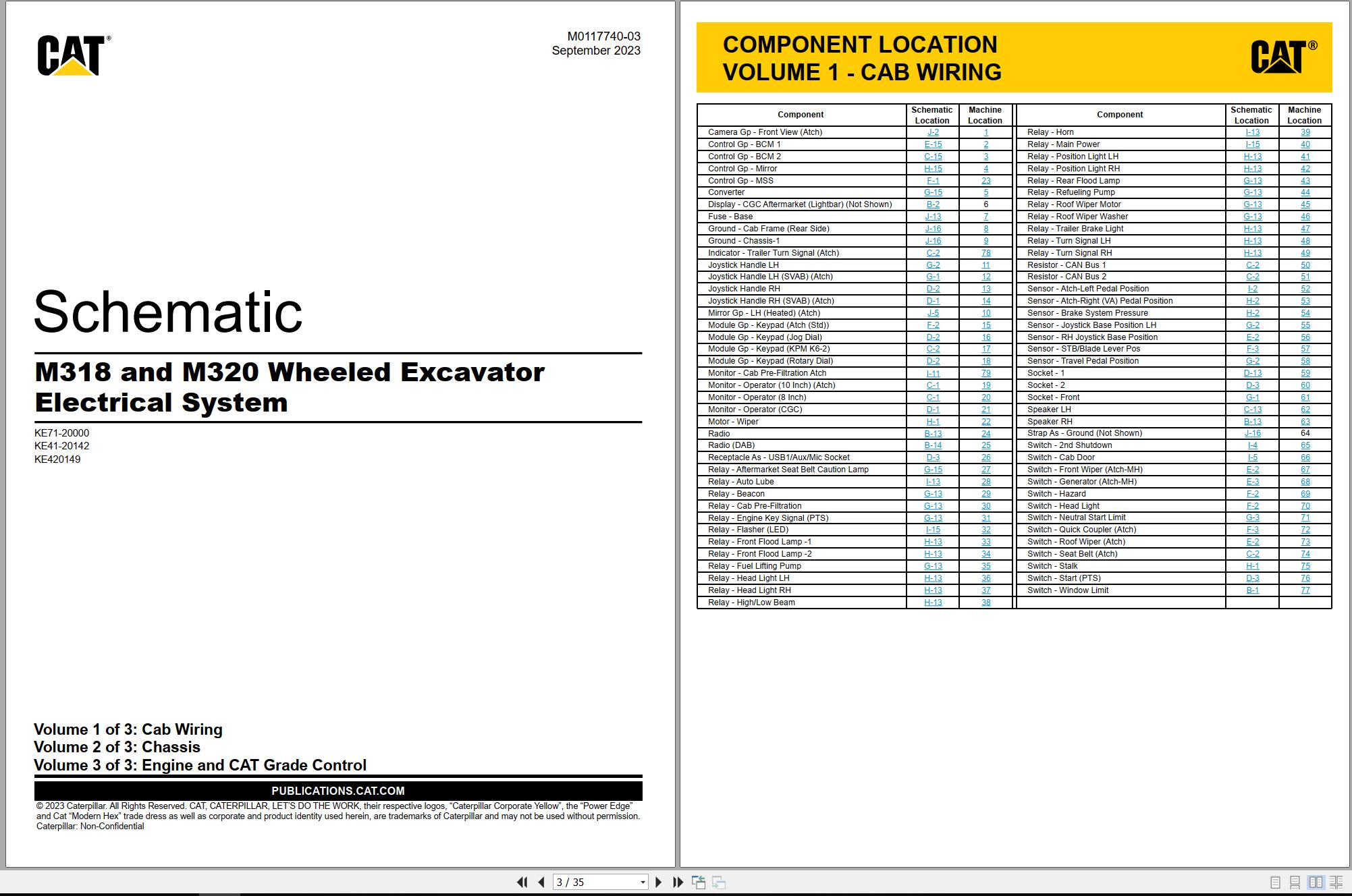Follow schematic link G-2 for Joystick Handle LH

click(x=933, y=265)
